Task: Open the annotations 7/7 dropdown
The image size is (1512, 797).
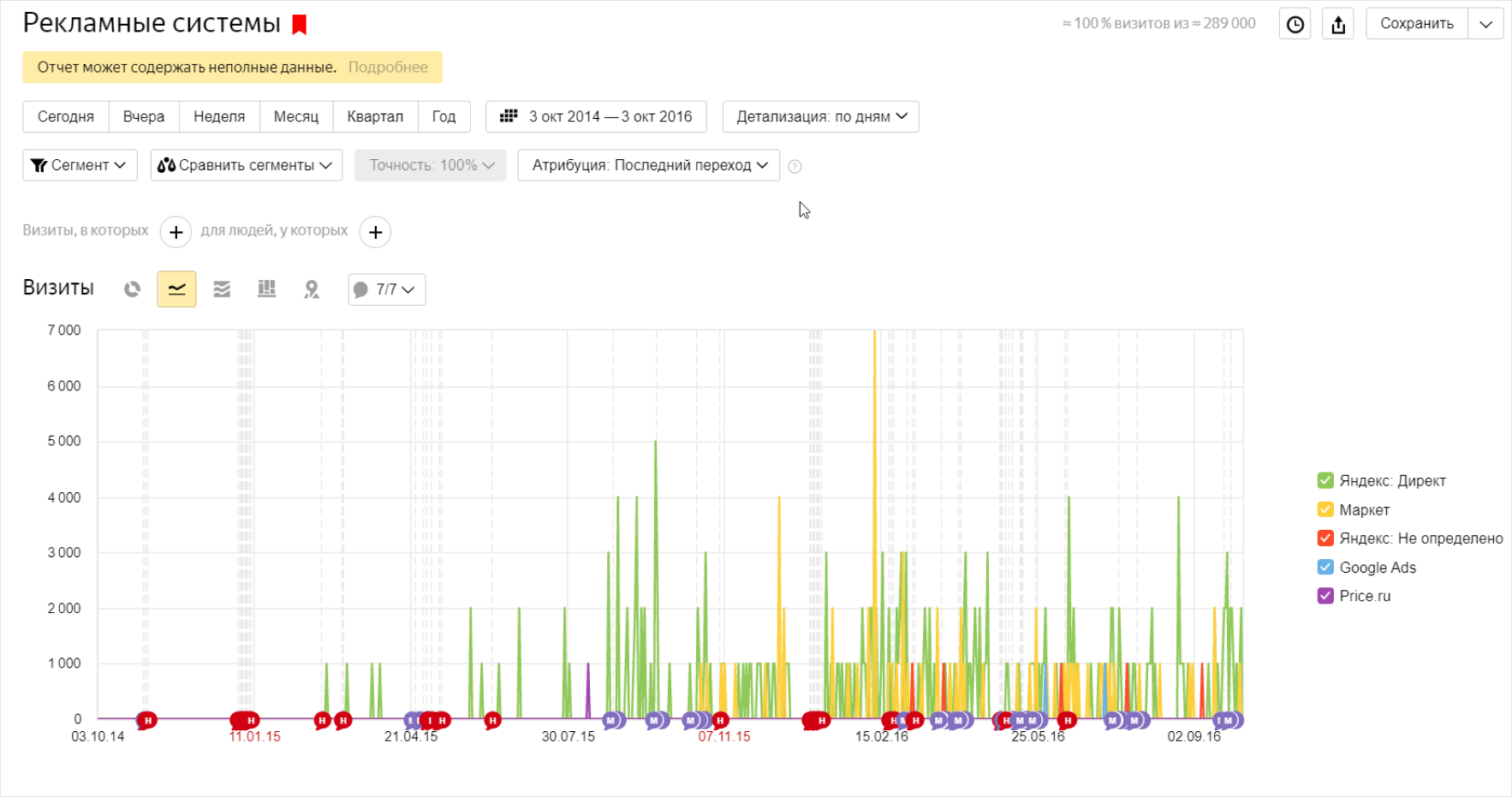Action: (x=387, y=289)
